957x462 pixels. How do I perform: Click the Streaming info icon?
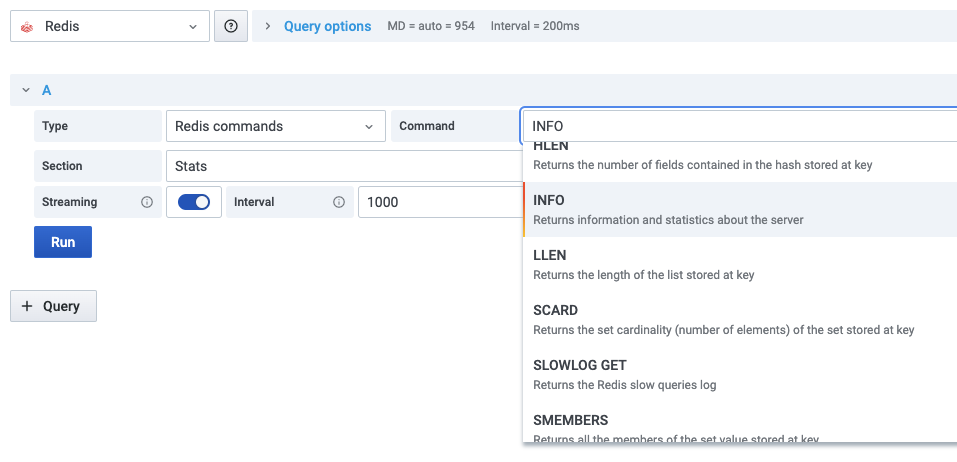[x=147, y=202]
